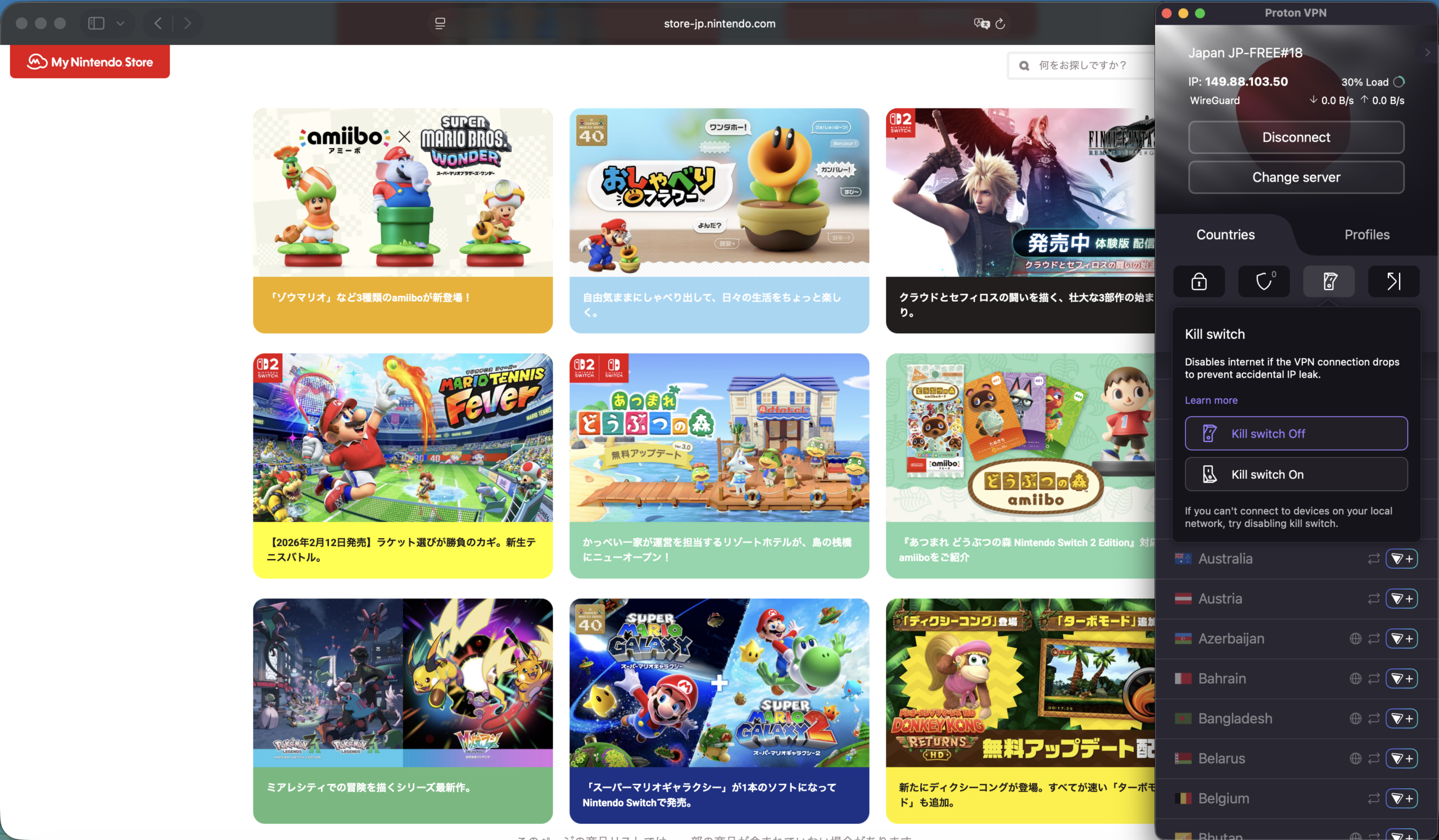The width and height of the screenshot is (1439, 840).
Task: Click the Mario Tennis caption dated 2026年2月12日発売
Action: click(401, 550)
